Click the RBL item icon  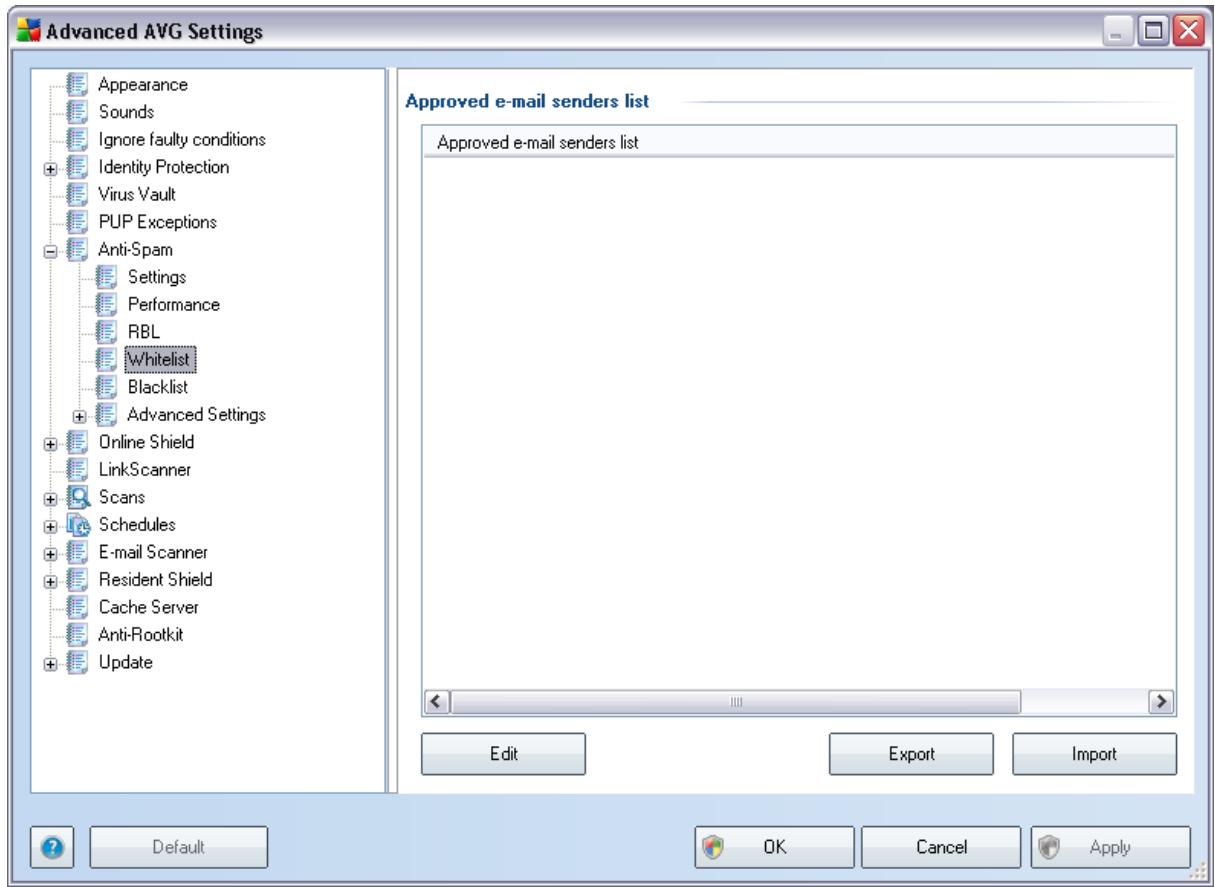tap(106, 331)
